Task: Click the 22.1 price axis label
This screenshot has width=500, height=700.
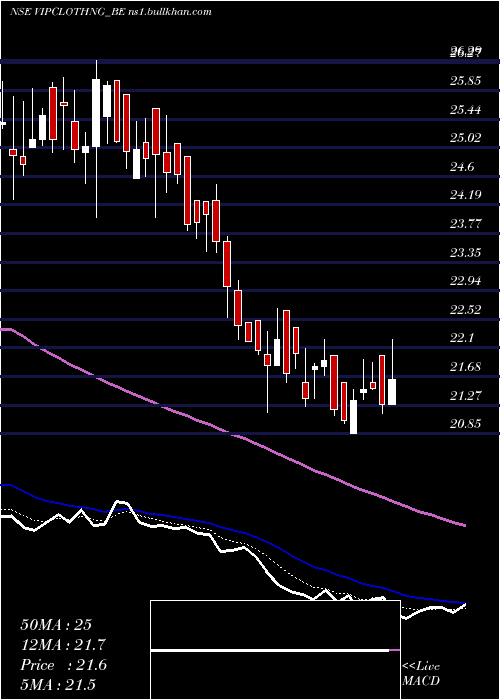Action: tap(462, 338)
